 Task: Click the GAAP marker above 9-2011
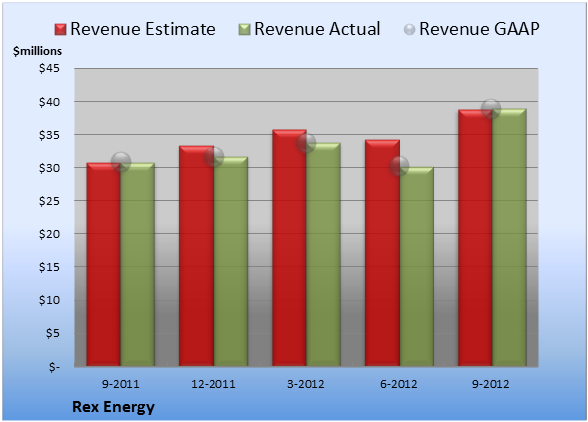click(121, 162)
